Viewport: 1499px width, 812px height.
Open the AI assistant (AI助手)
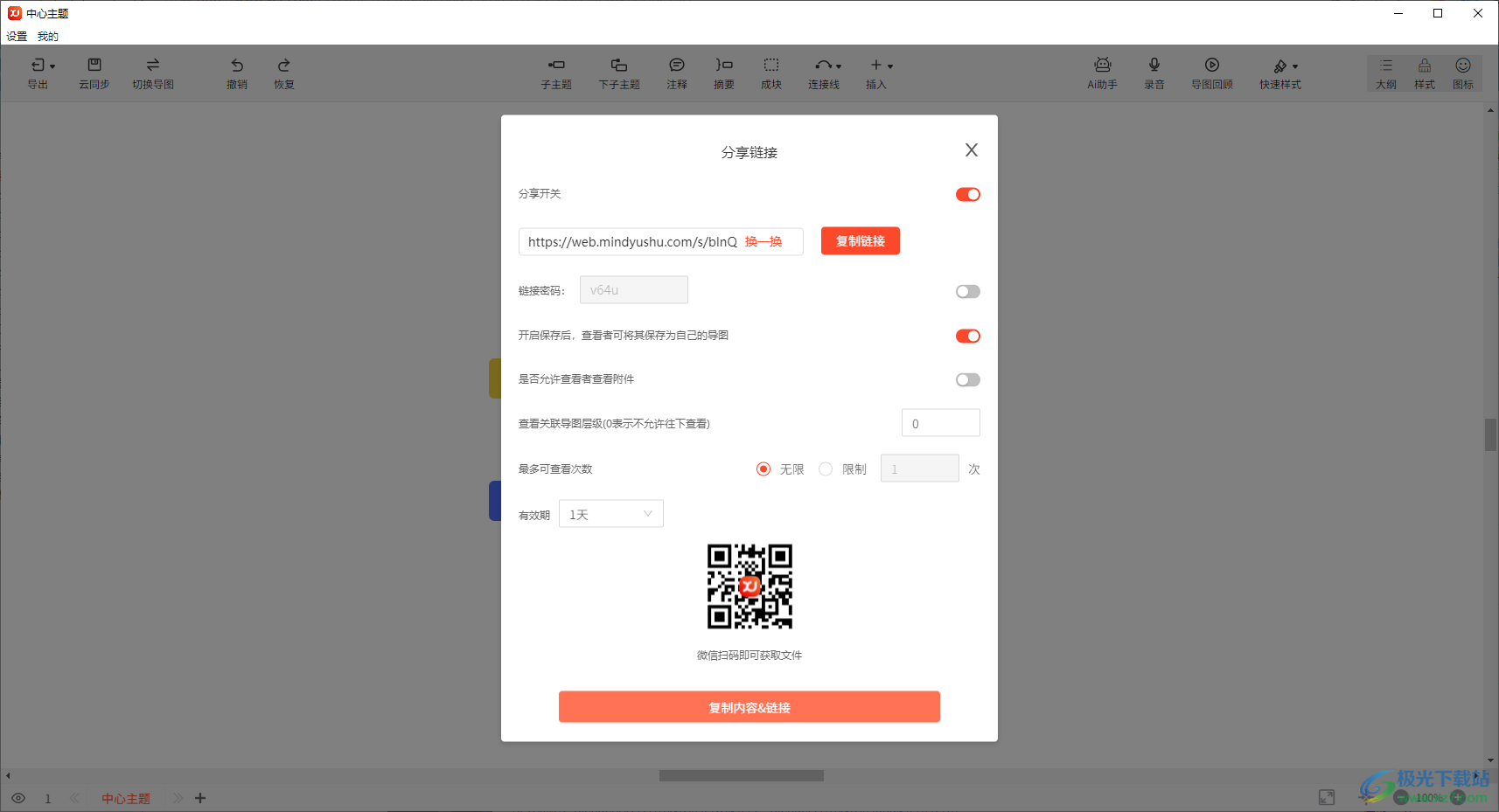tap(1103, 73)
